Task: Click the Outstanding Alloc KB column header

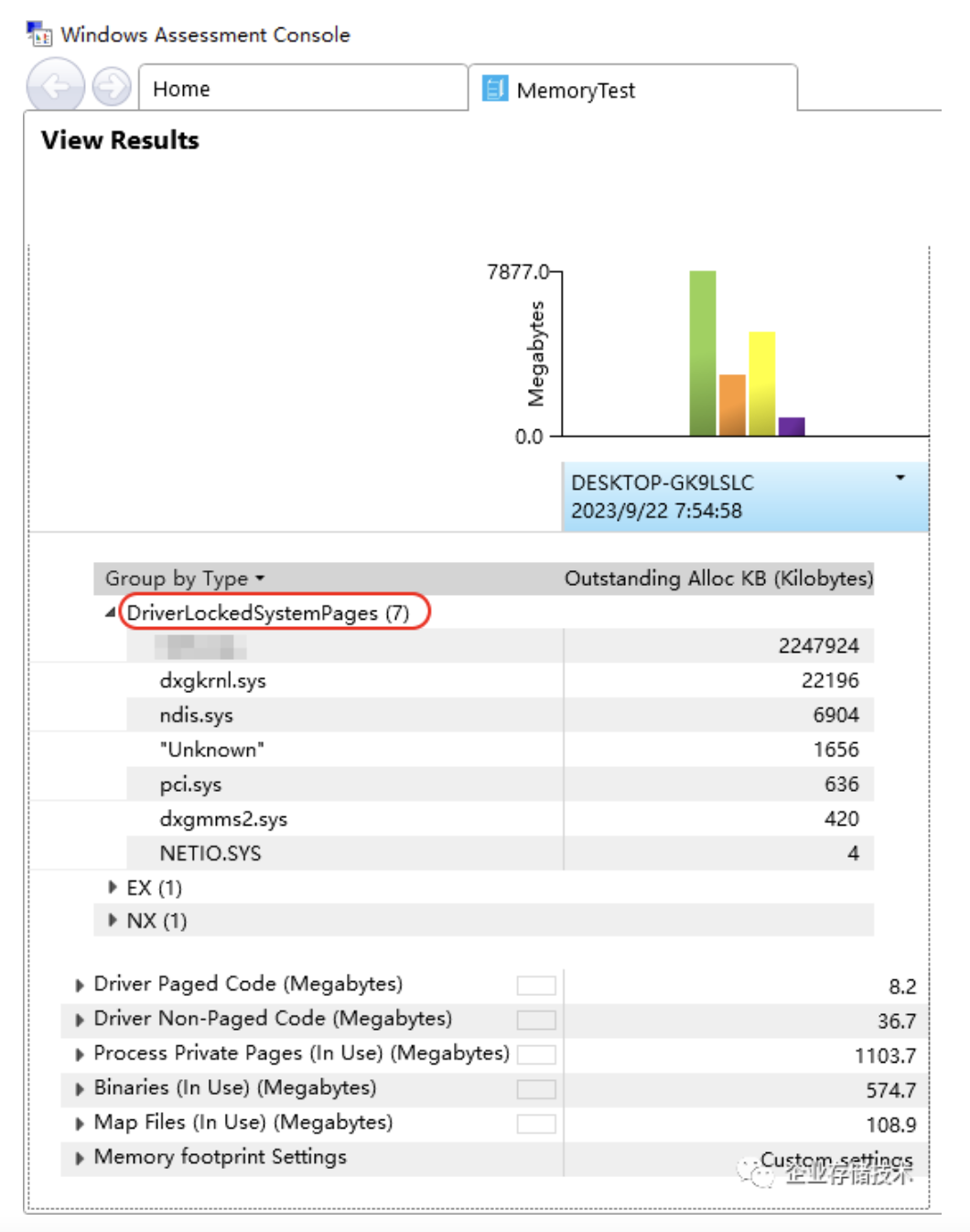Action: (x=718, y=578)
